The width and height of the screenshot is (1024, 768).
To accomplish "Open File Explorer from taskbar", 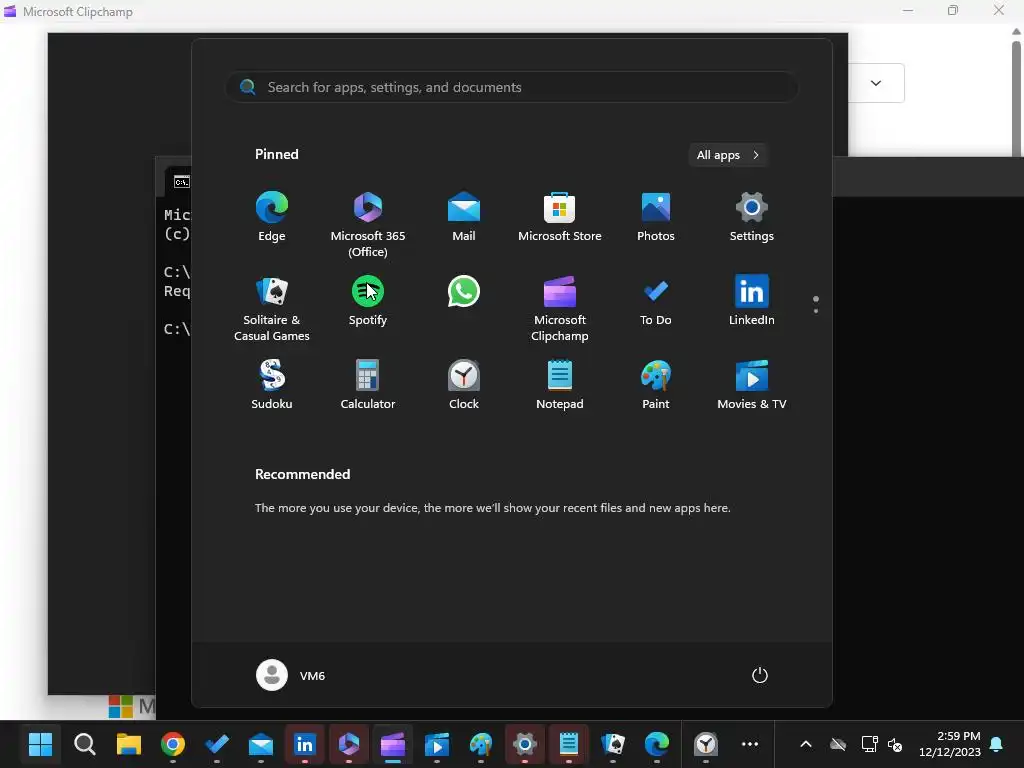I will tap(129, 744).
